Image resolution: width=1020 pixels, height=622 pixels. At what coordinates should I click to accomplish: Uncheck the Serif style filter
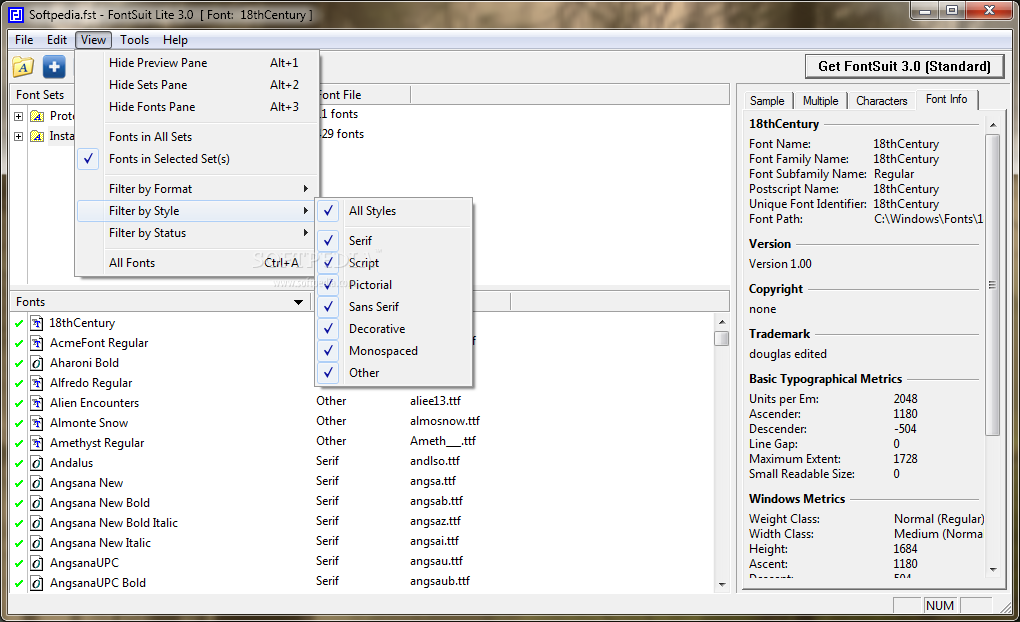[x=394, y=241]
